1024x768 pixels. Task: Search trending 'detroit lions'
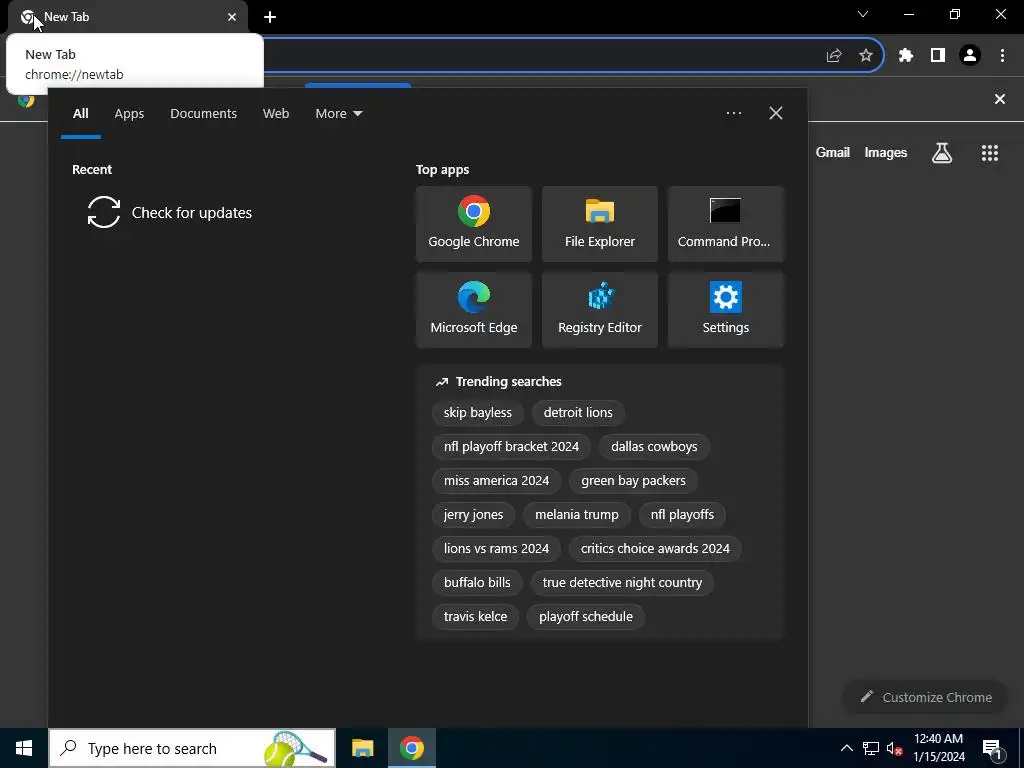[x=578, y=413]
